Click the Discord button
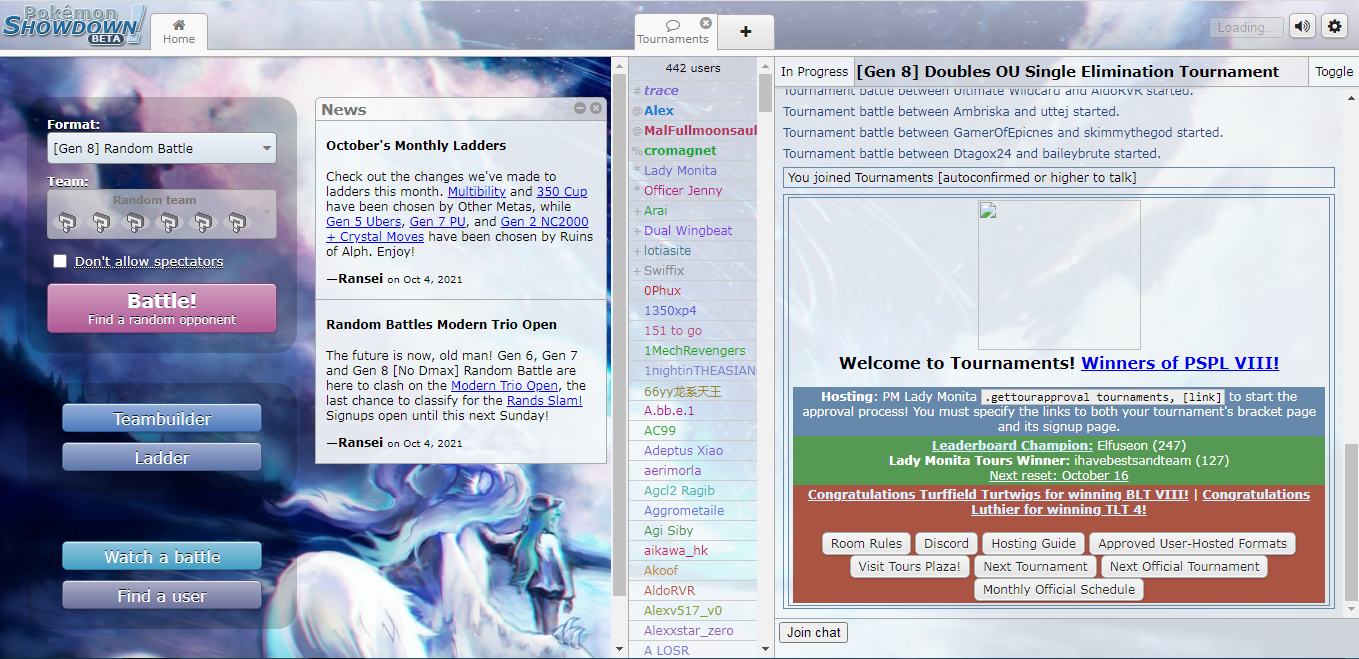The height and width of the screenshot is (659, 1359). pos(946,543)
